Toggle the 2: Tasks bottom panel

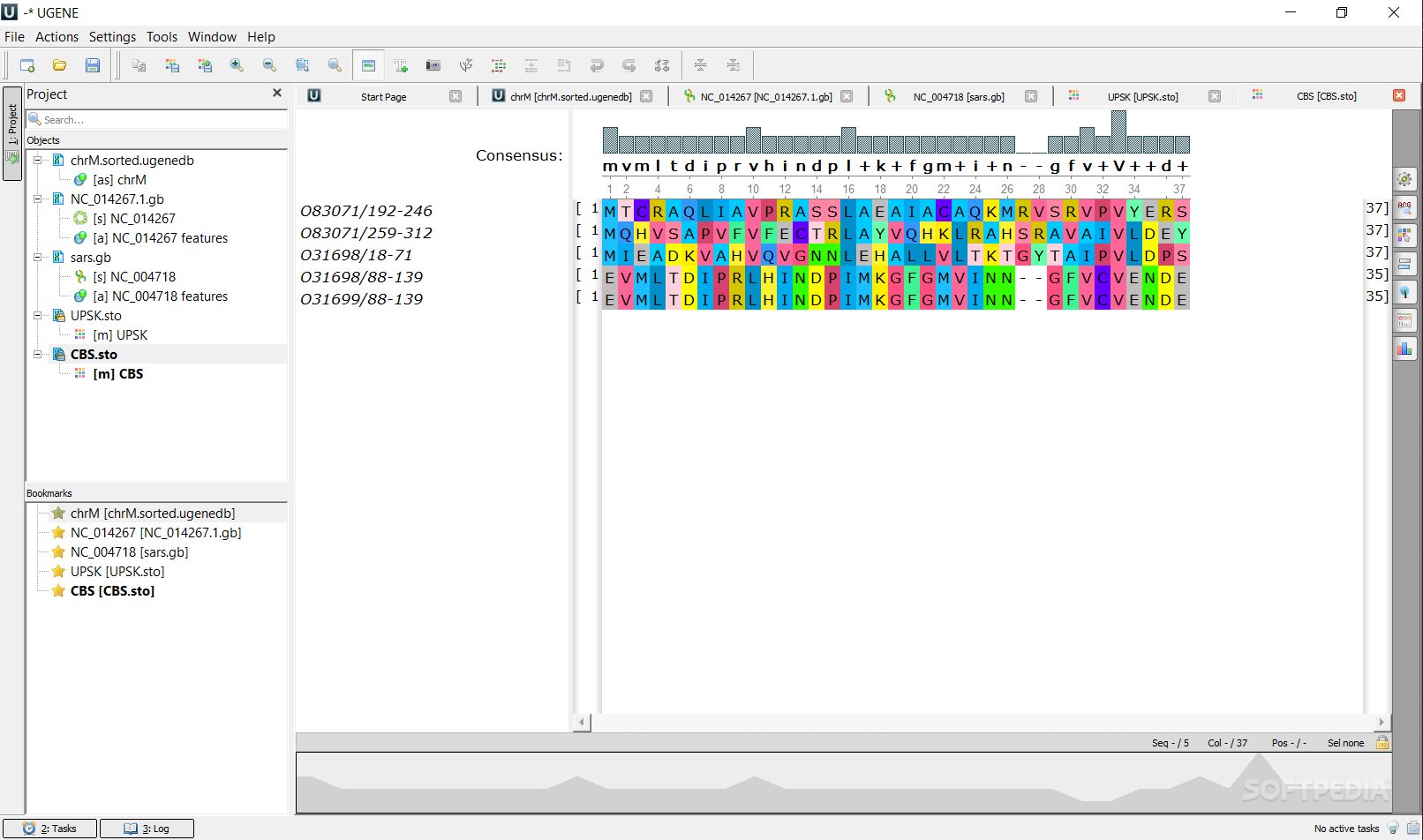pyautogui.click(x=49, y=829)
